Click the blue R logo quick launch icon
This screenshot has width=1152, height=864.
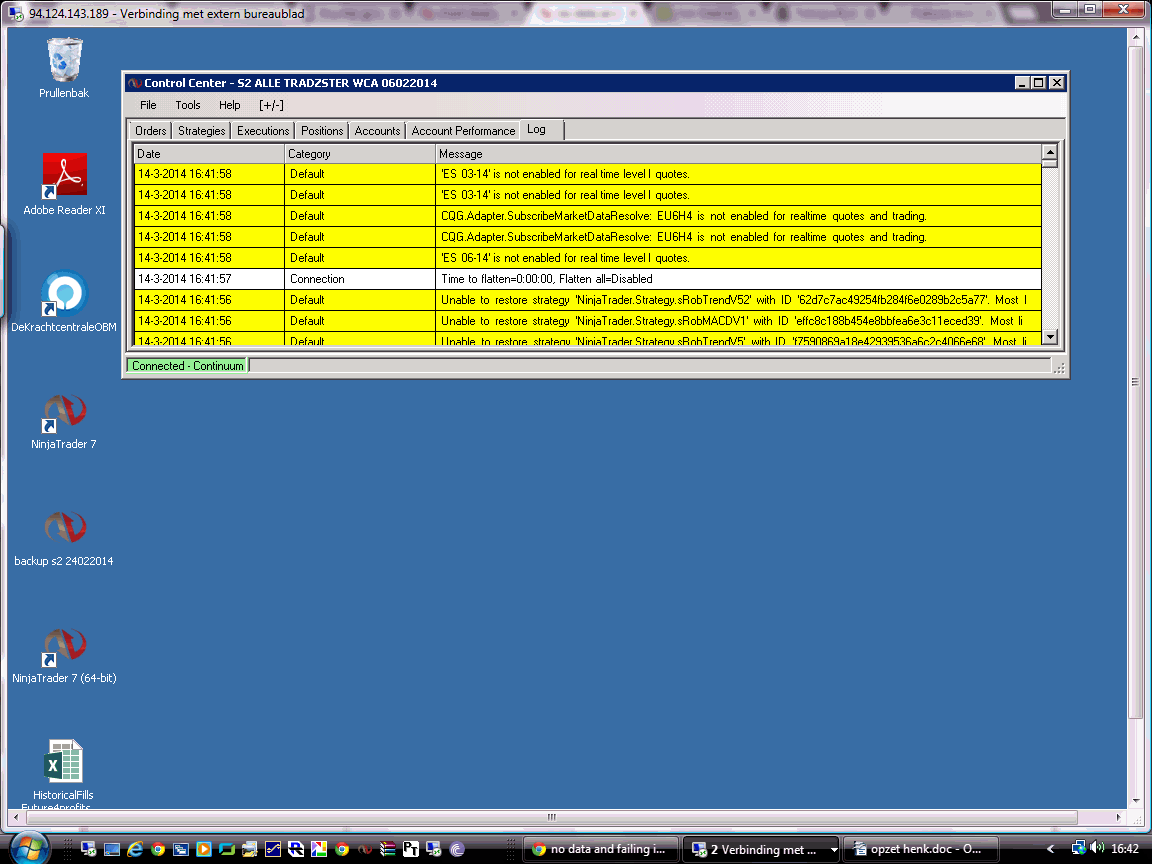pyautogui.click(x=296, y=849)
